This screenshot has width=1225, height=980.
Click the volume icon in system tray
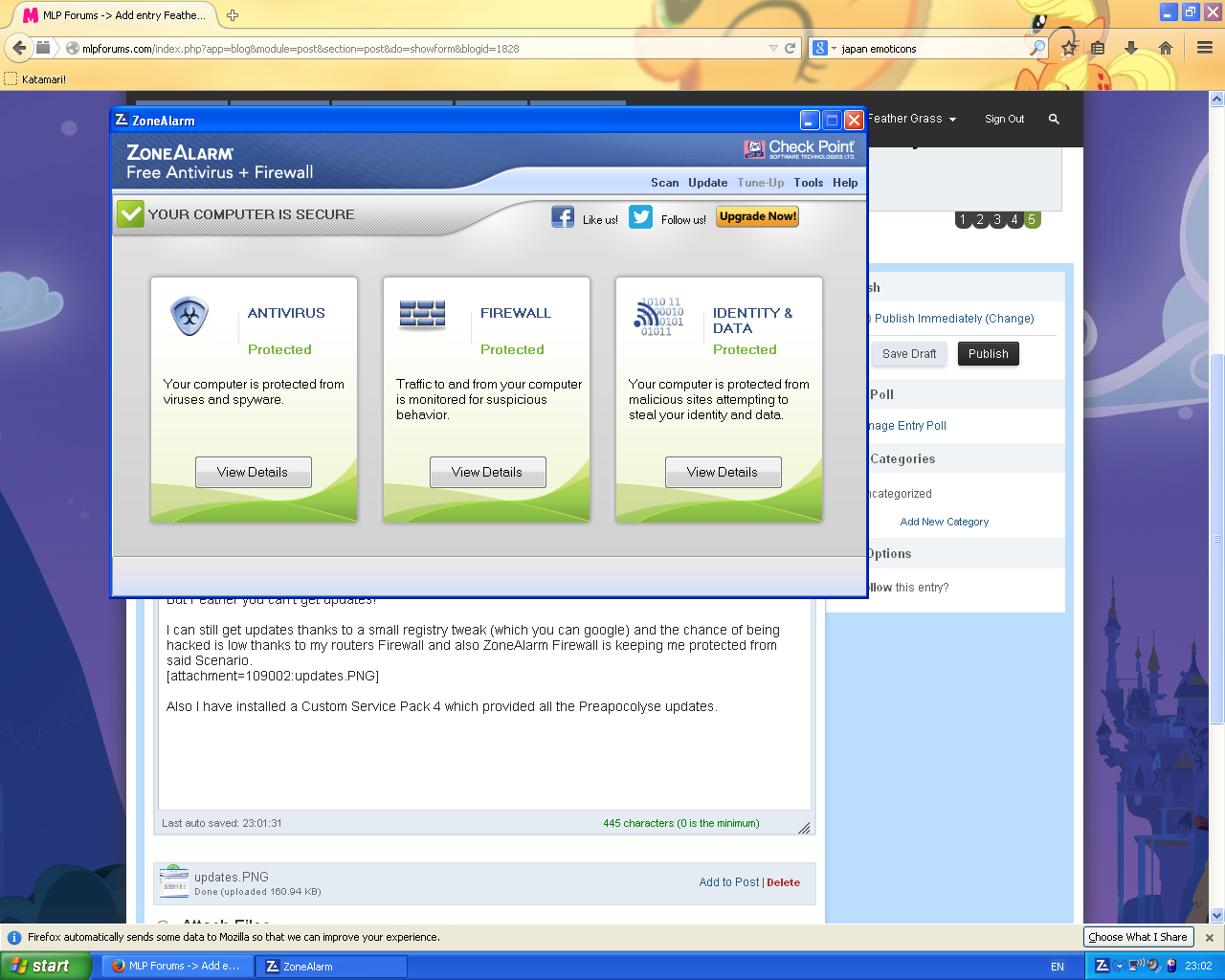(x=1152, y=966)
